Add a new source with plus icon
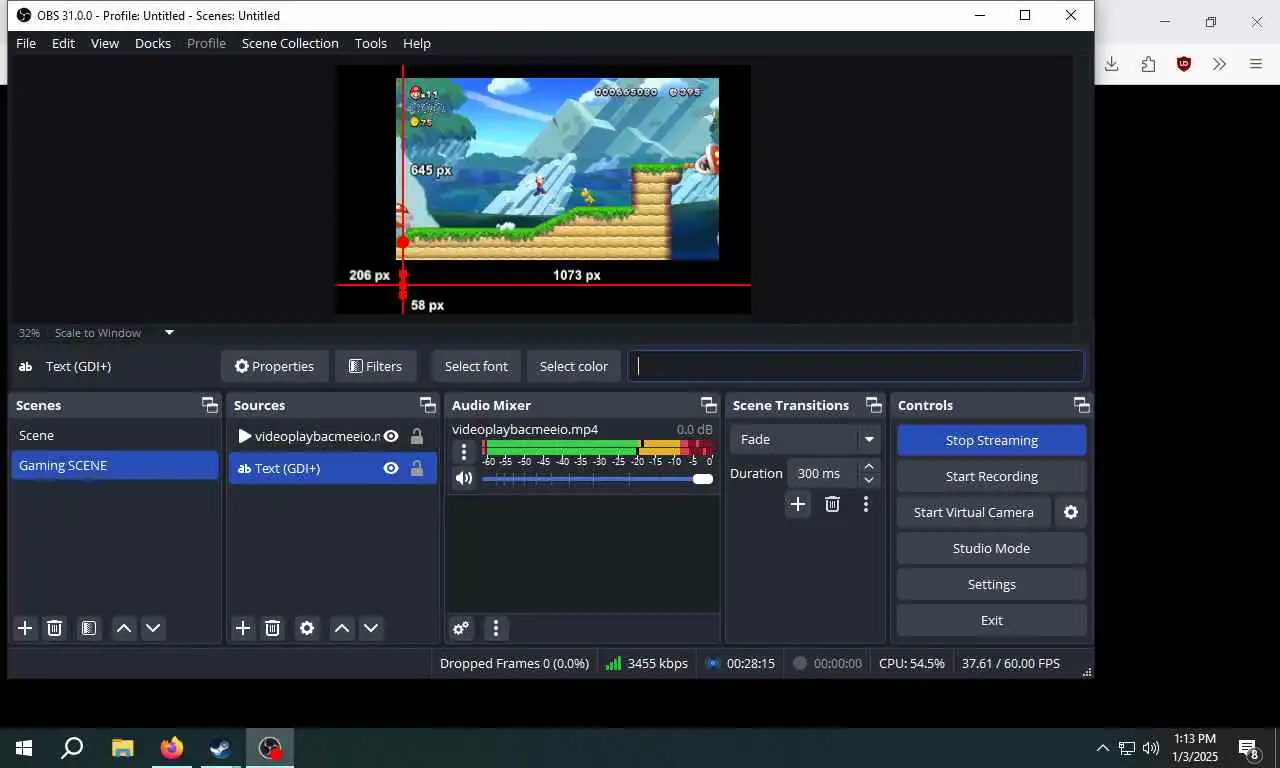Screen dimensions: 1280x768 coord(243,628)
